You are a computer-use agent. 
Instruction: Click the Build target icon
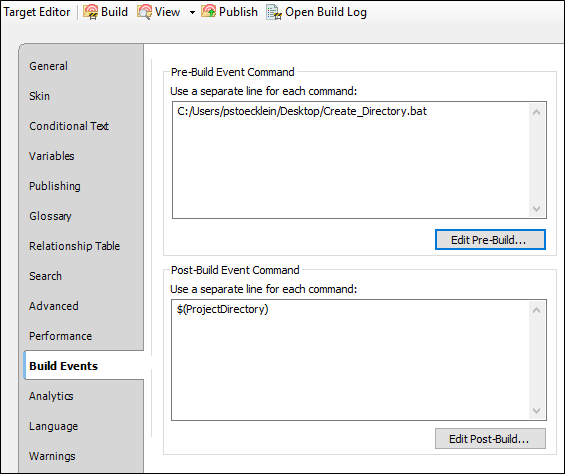[x=90, y=12]
